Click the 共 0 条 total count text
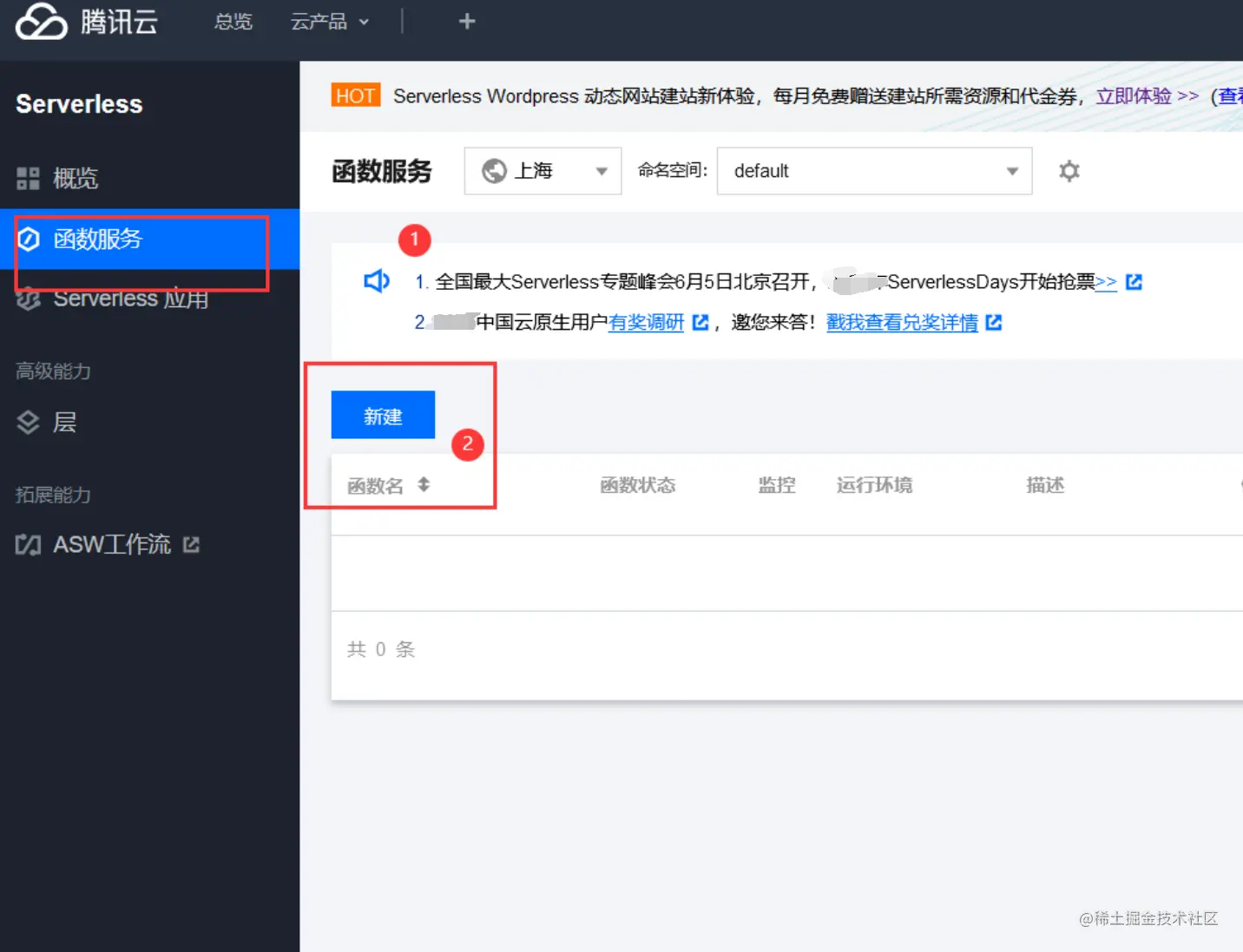 [381, 649]
